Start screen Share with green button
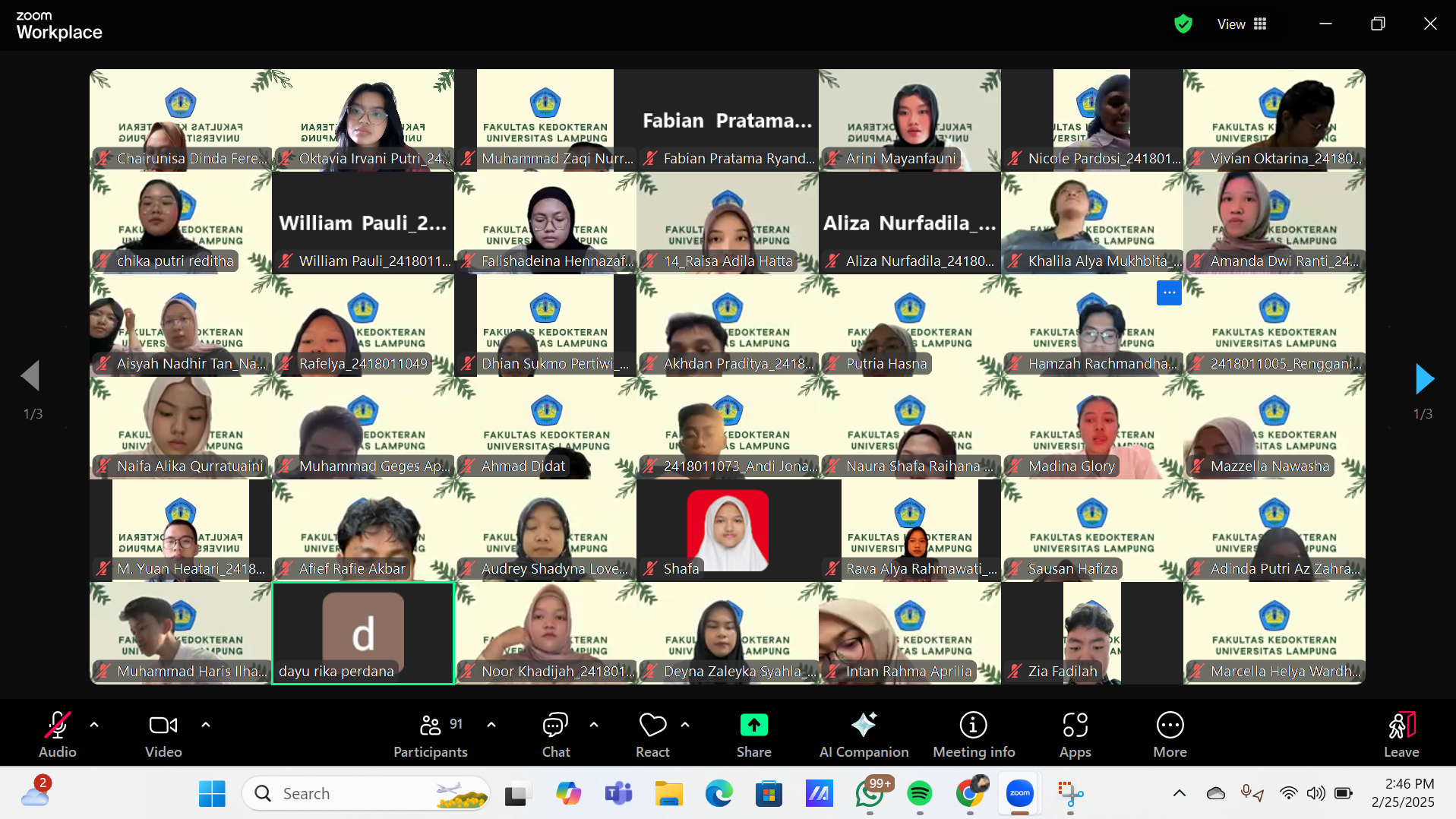 click(754, 734)
